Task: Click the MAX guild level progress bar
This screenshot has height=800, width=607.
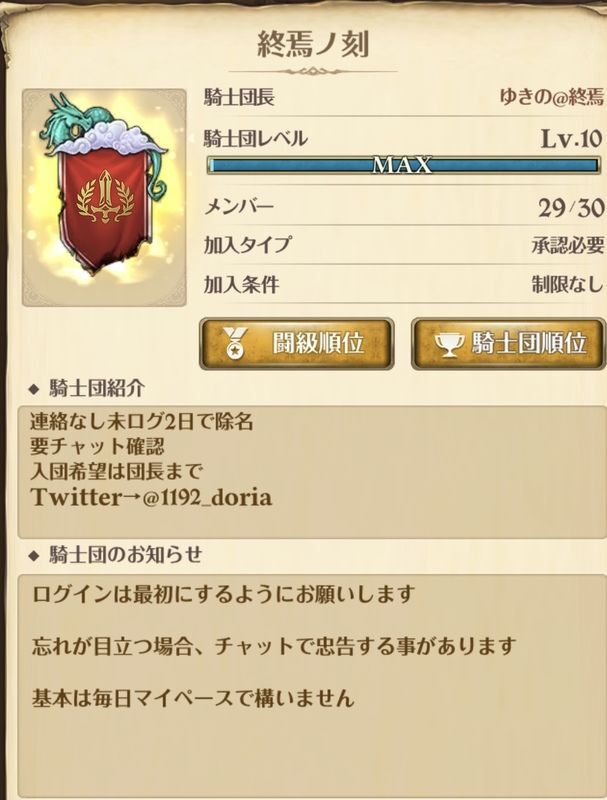Action: point(403,165)
